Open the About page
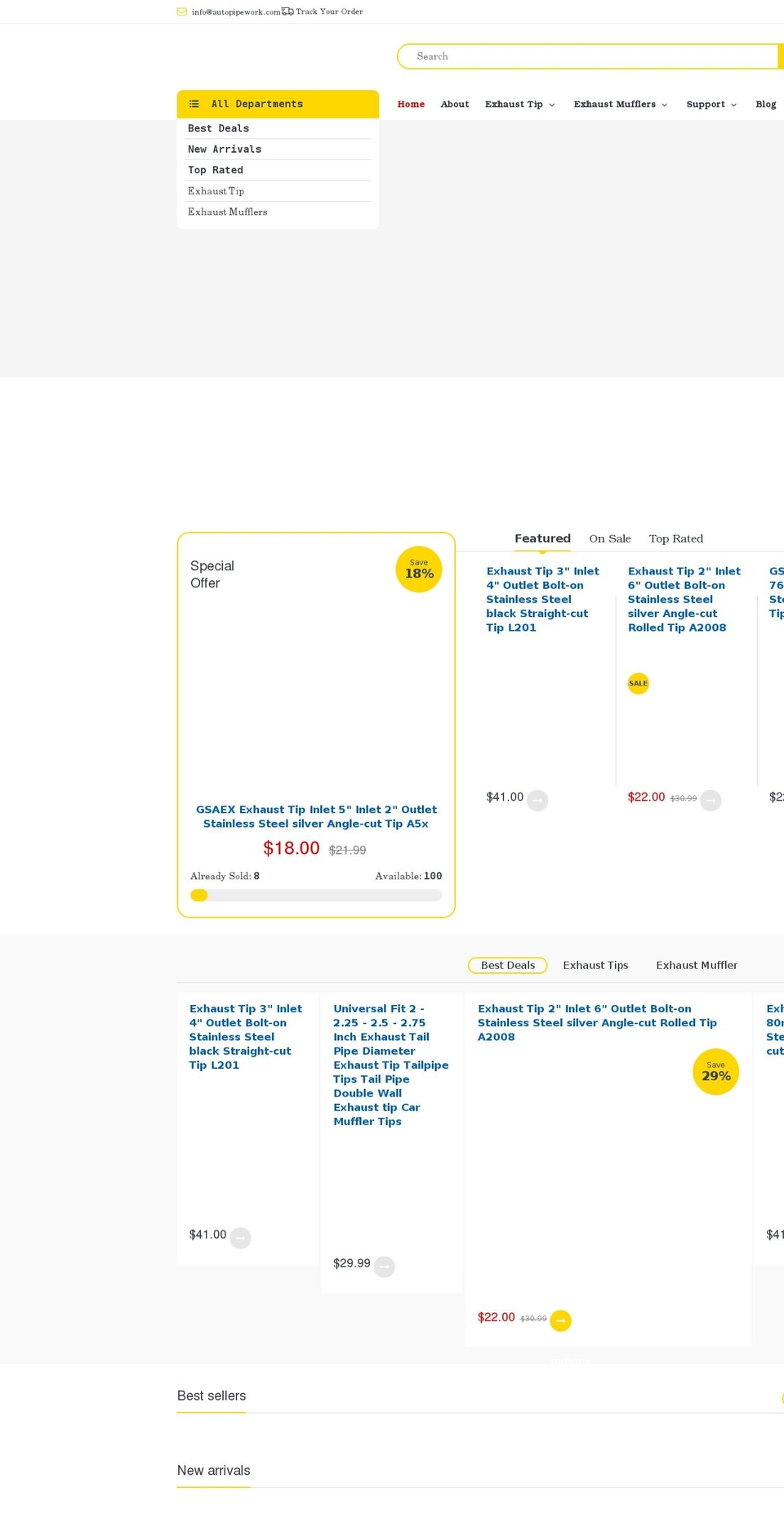The width and height of the screenshot is (784, 1532). point(454,104)
